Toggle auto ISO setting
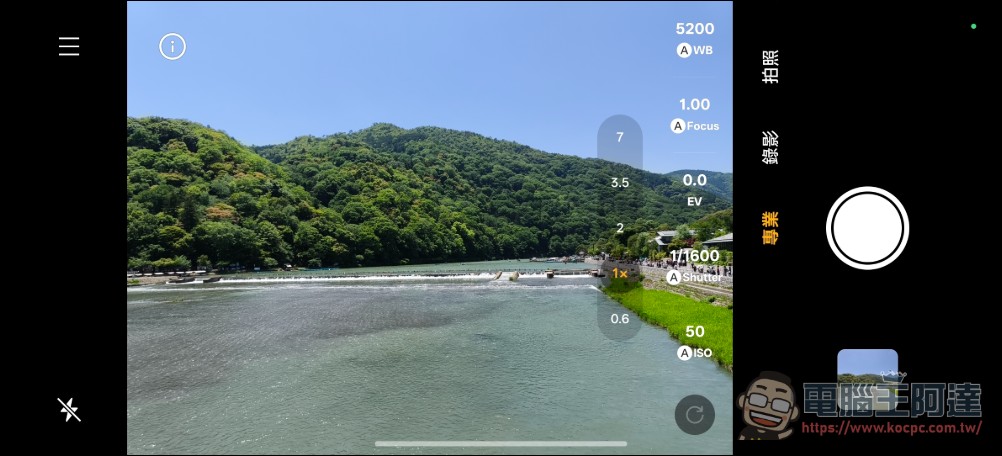 [695, 353]
